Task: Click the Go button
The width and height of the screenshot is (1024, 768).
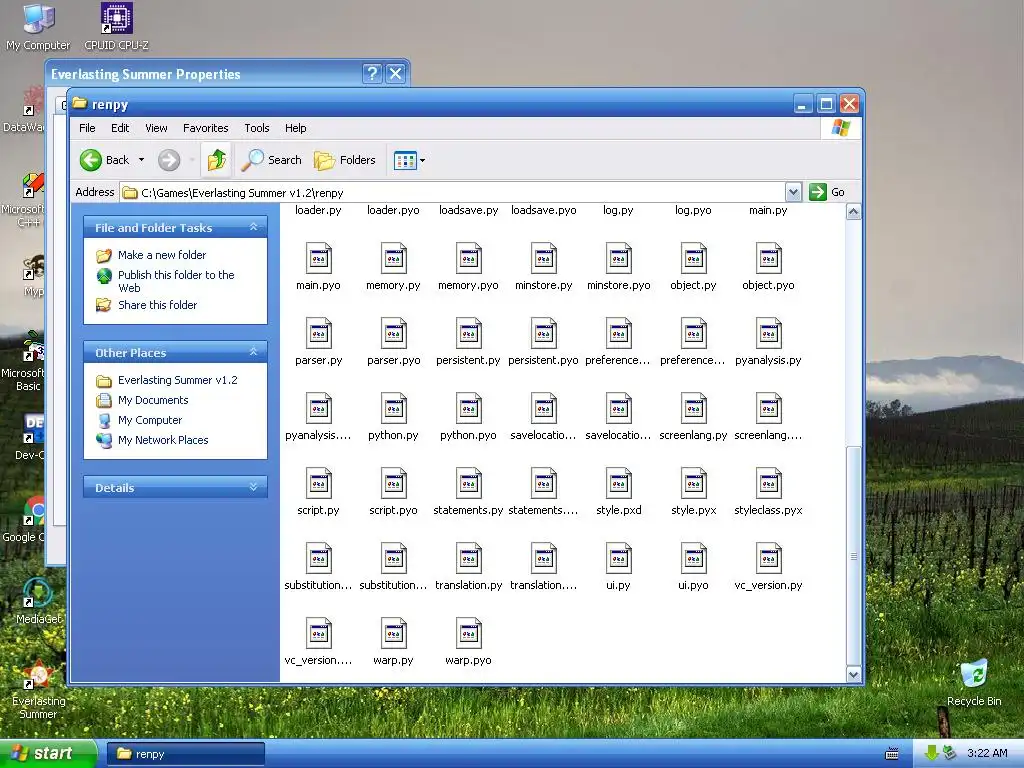Action: (x=827, y=192)
